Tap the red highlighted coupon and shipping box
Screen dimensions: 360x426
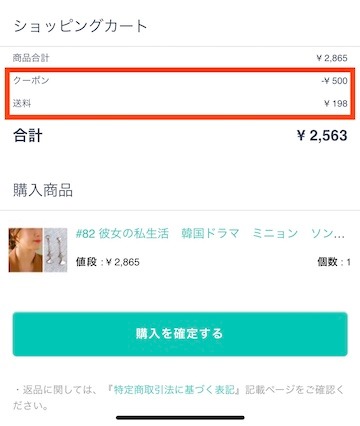pyautogui.click(x=180, y=93)
